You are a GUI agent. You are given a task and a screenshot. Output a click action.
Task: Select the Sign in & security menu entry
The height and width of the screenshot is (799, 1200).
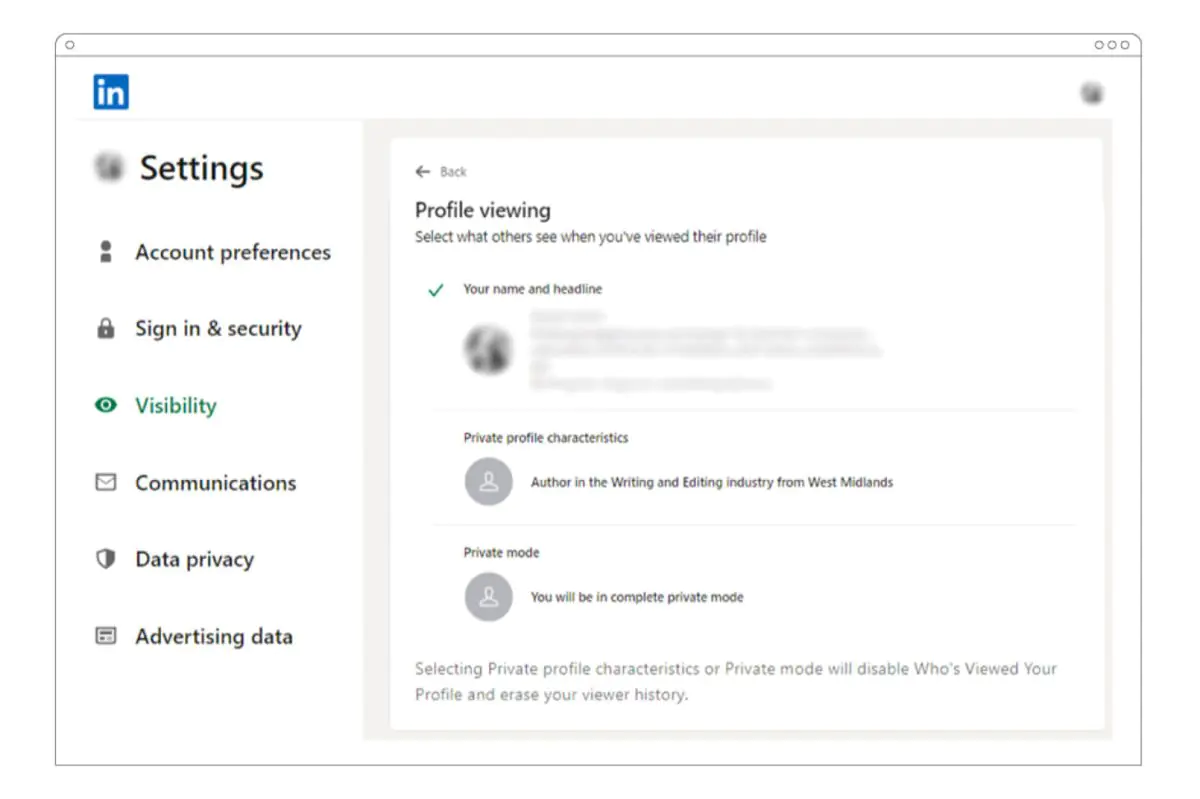click(218, 329)
